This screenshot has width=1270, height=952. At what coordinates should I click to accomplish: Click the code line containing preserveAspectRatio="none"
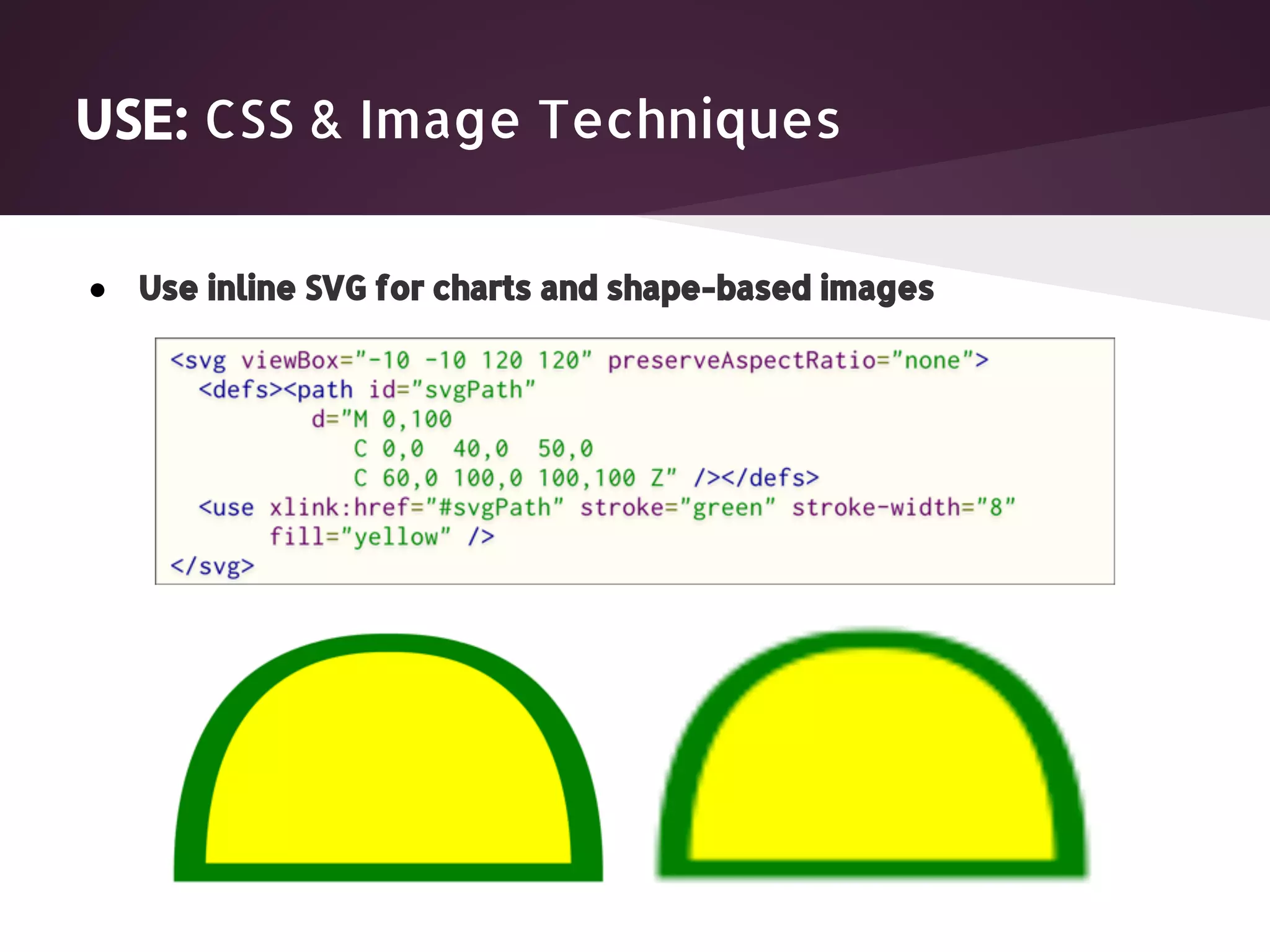579,360
